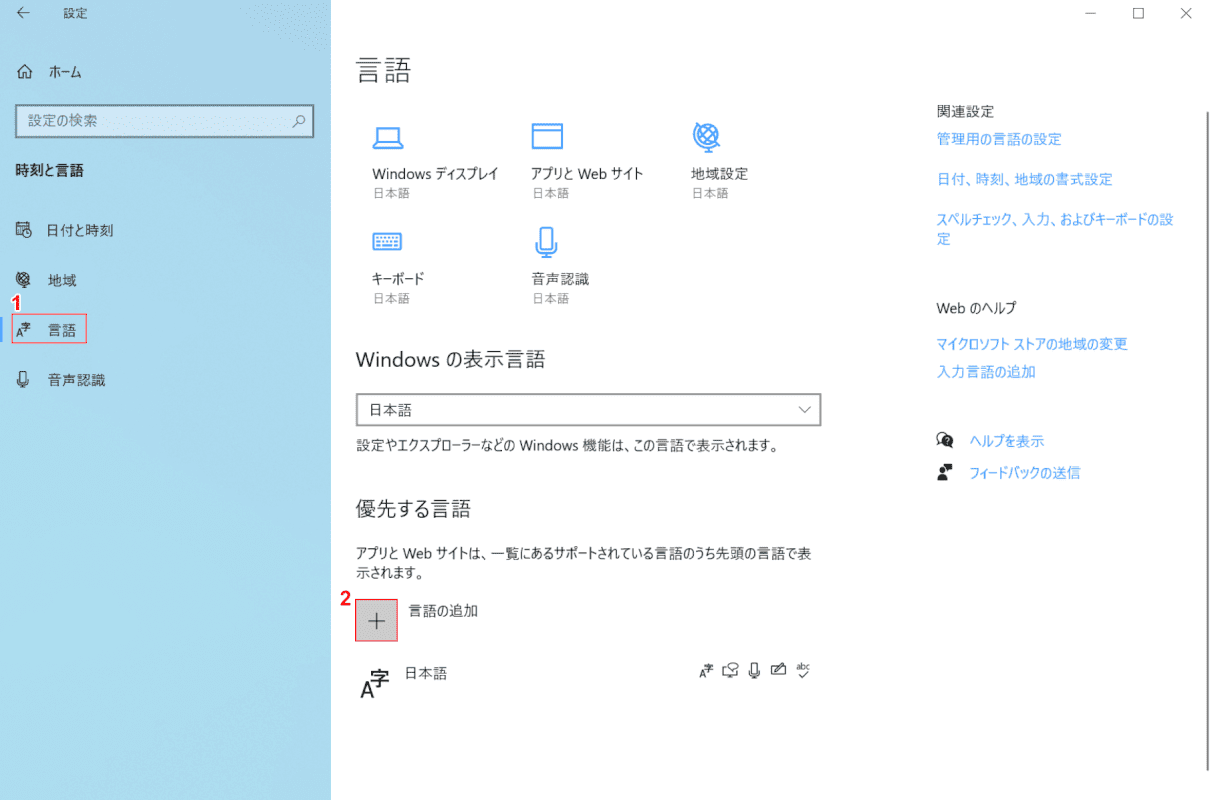
Task: Open 日付、時刻、地域の書式設定 link
Action: click(1024, 179)
